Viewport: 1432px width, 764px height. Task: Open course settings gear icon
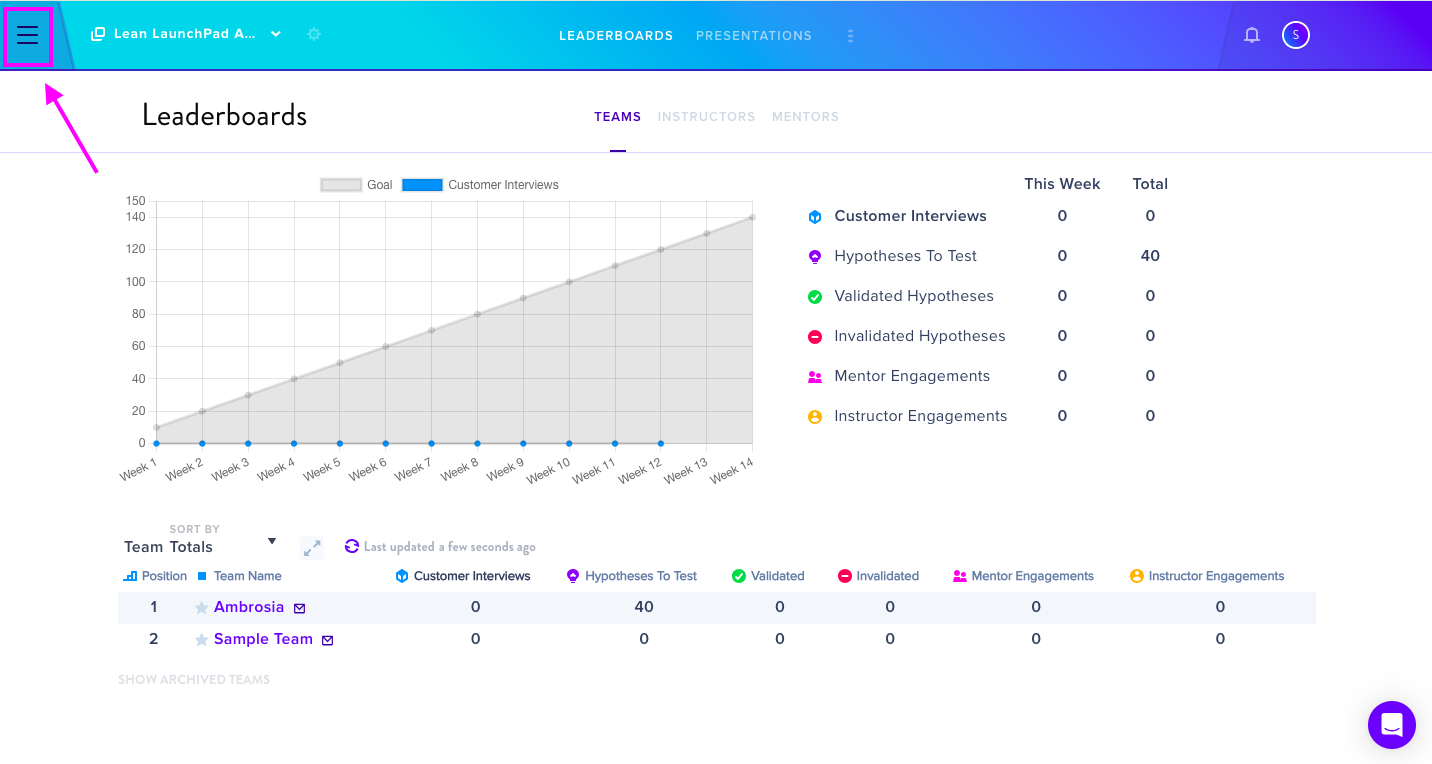pyautogui.click(x=314, y=34)
